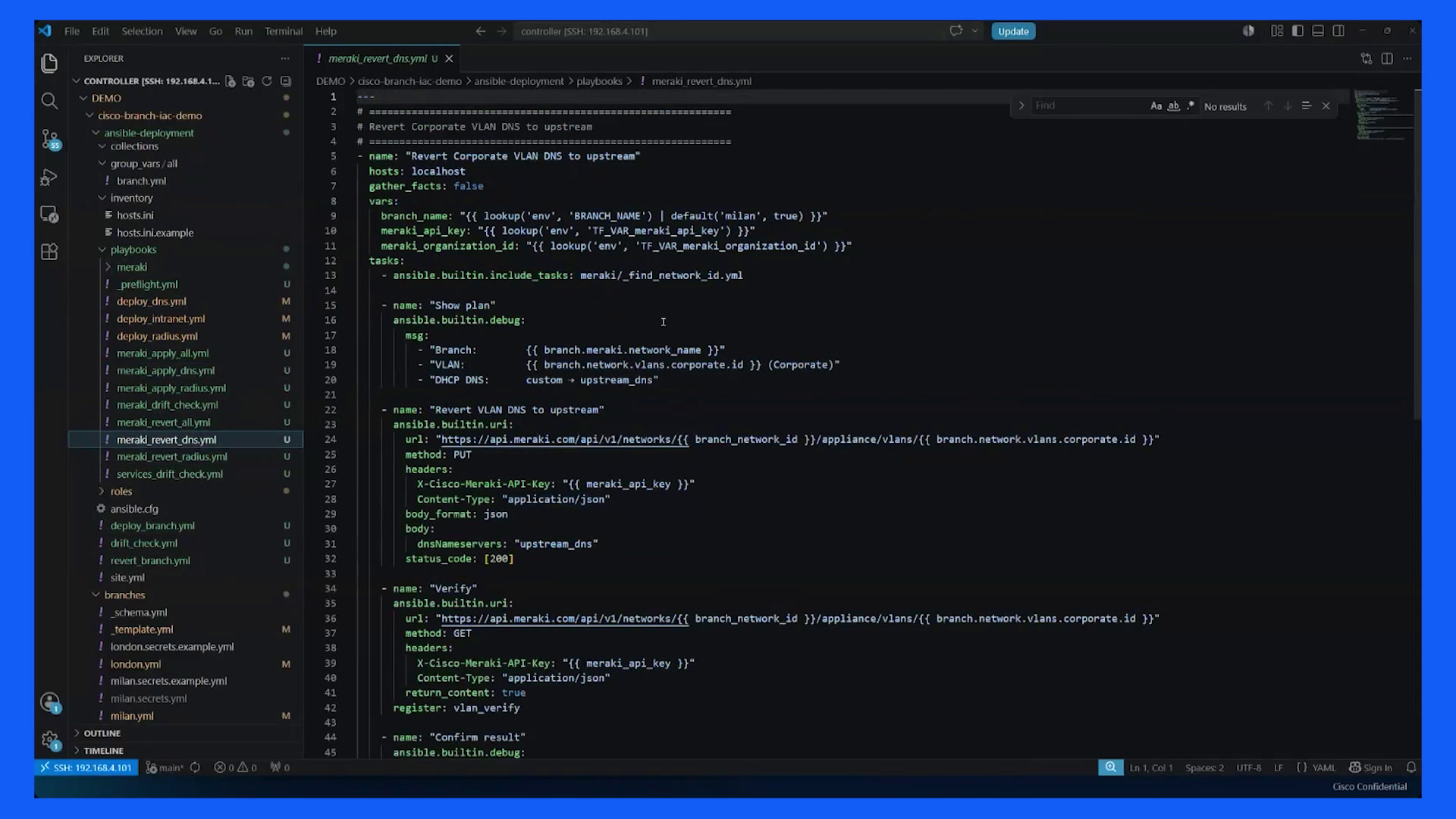
Task: Open Source Control view with 55 badge
Action: (50, 139)
